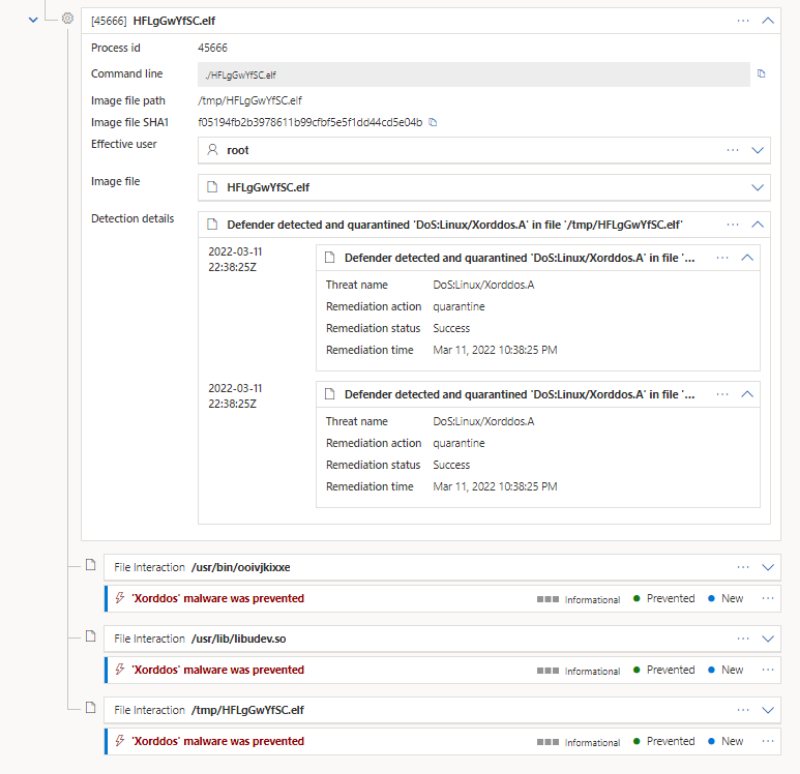The width and height of the screenshot is (800, 774).
Task: Click the lightning icon on the first Xorddos alert
Action: 118,598
